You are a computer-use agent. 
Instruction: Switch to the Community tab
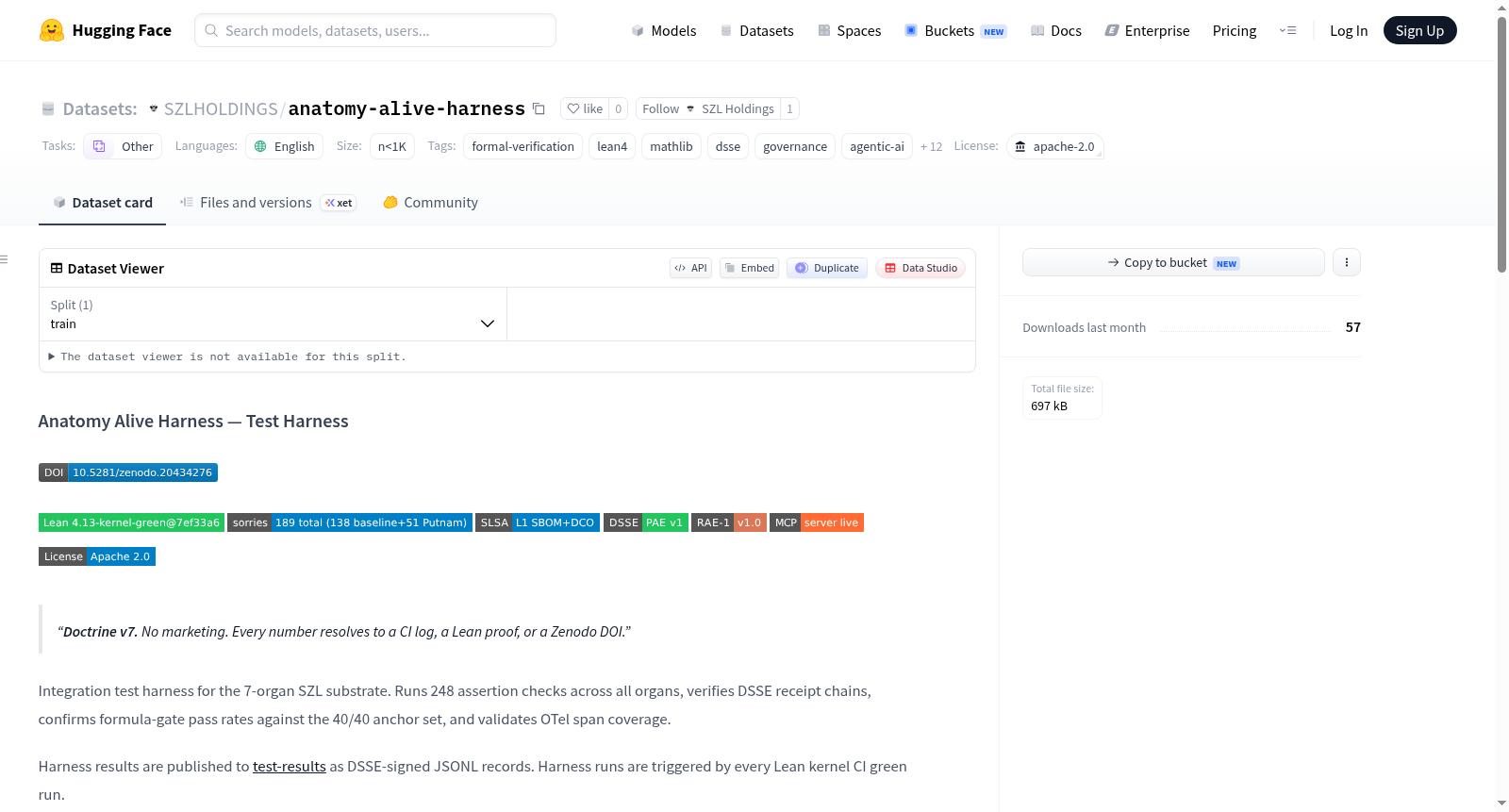(x=430, y=202)
